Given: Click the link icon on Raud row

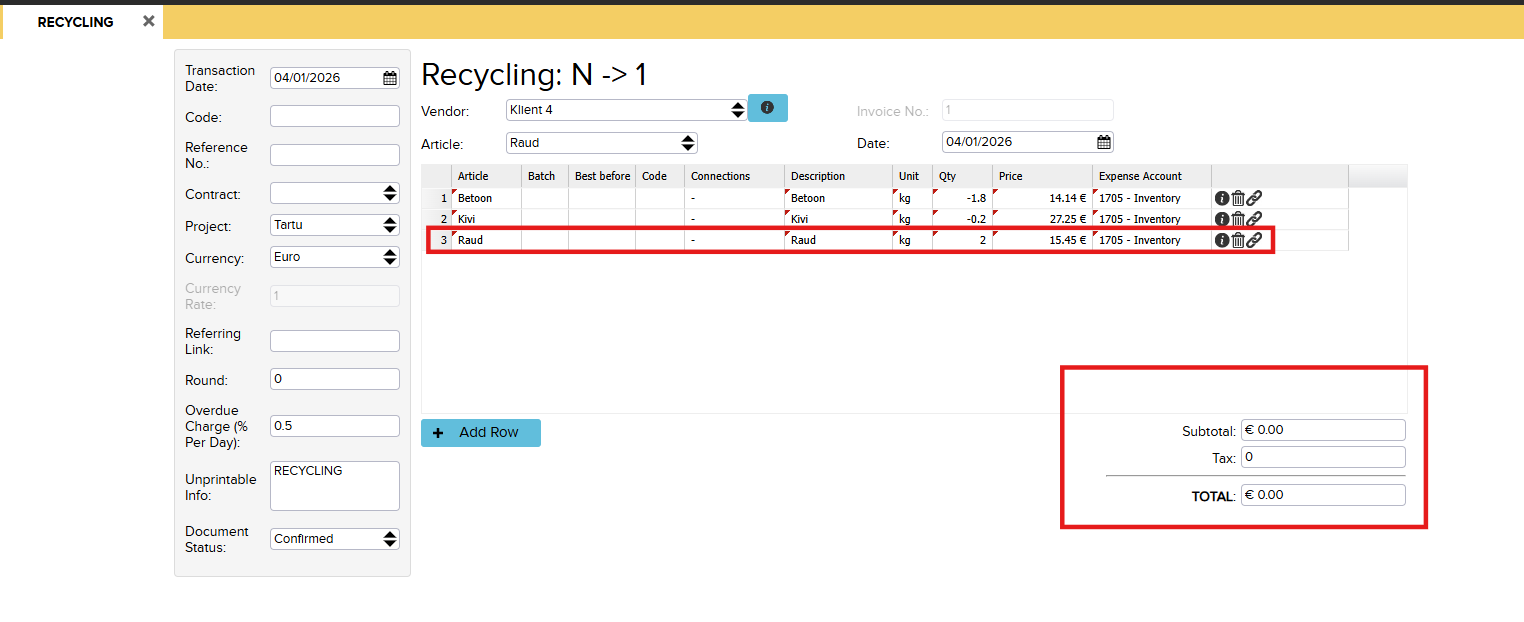Looking at the screenshot, I should click(1254, 240).
